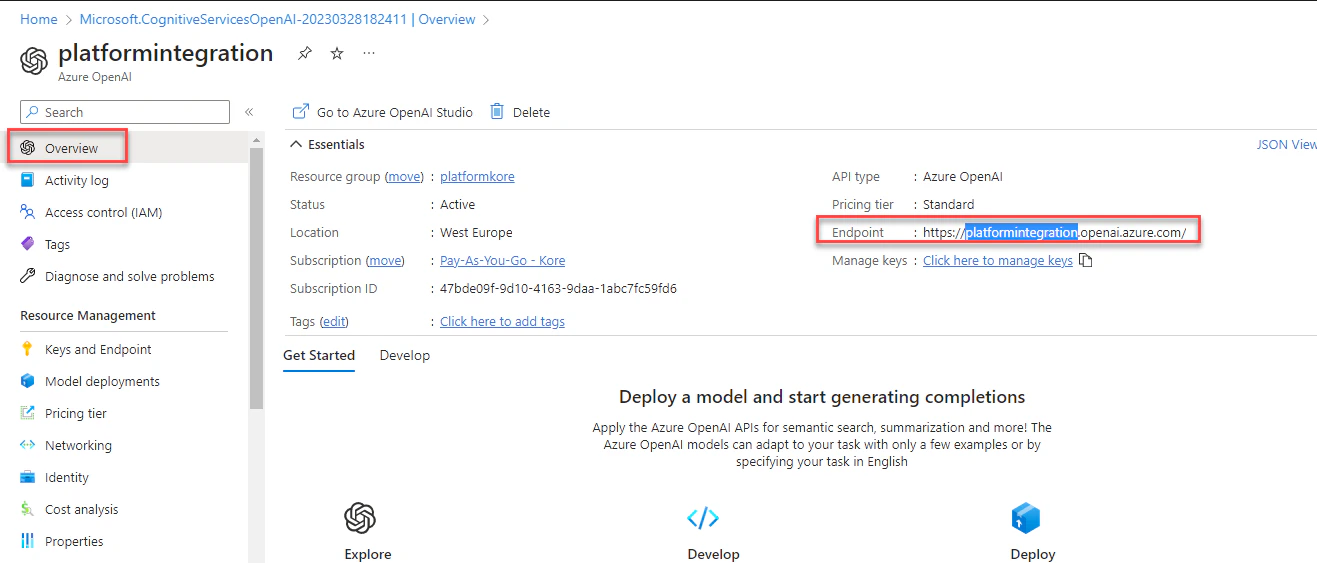Open the Pay-As-You-Go - Kore subscription link

(502, 260)
